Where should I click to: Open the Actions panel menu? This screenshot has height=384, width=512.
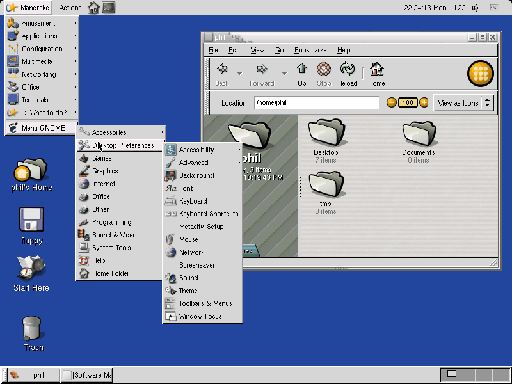pos(70,7)
